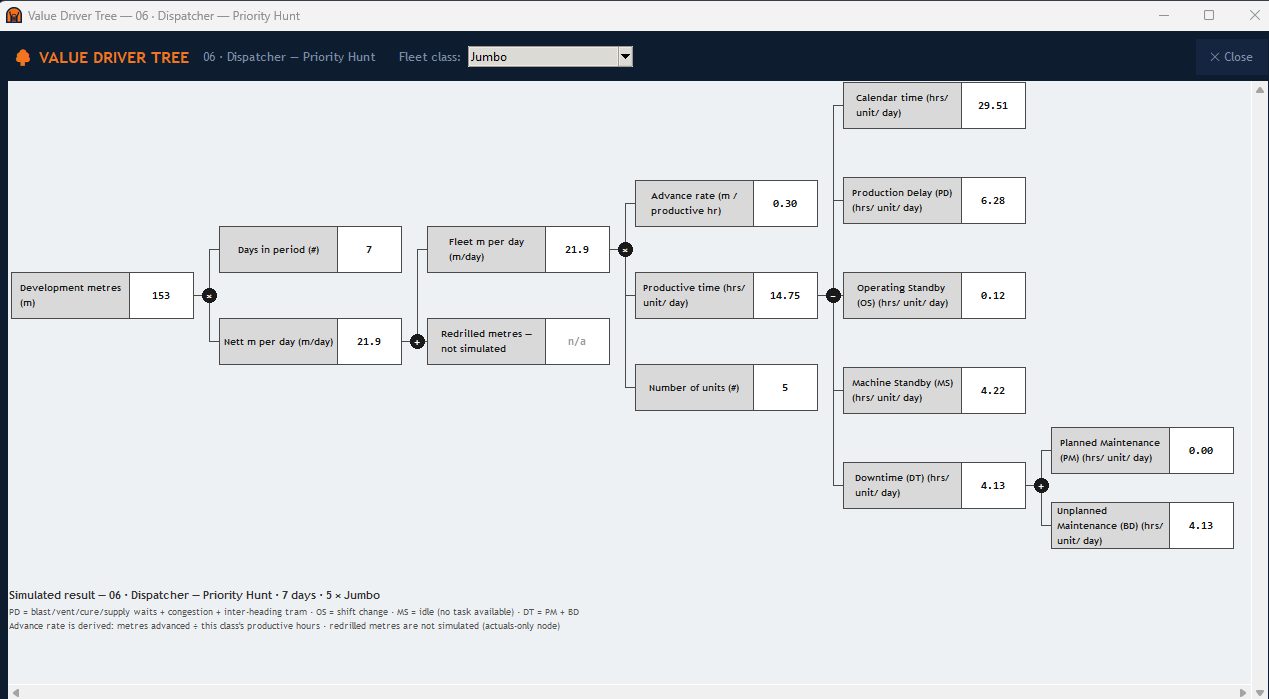The width and height of the screenshot is (1269, 699).
Task: Click the orange tree icon beside Value Driver Tree
Action: click(23, 57)
